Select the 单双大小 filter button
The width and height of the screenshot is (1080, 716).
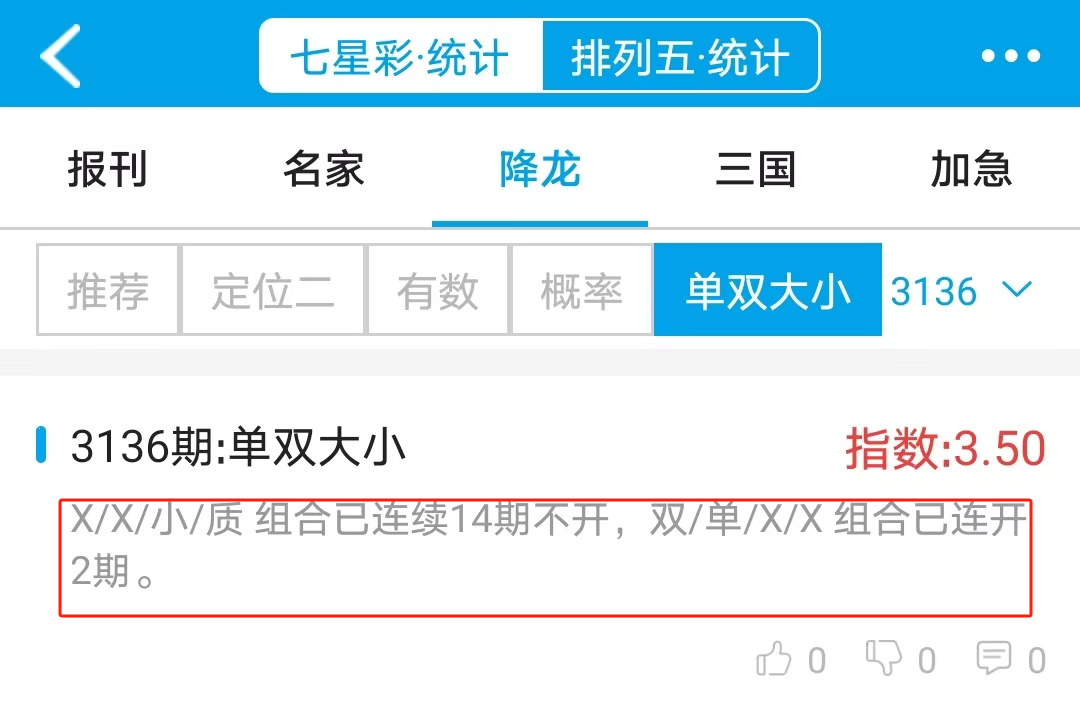tap(768, 290)
